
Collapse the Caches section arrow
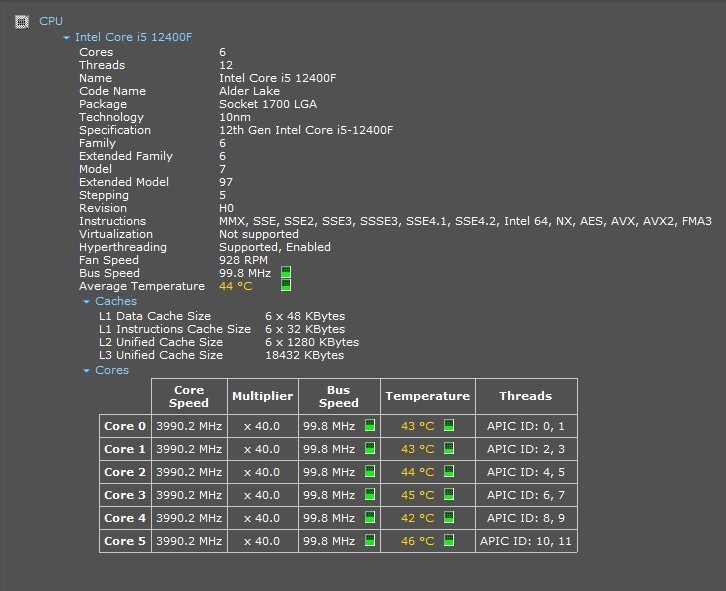pyautogui.click(x=86, y=302)
